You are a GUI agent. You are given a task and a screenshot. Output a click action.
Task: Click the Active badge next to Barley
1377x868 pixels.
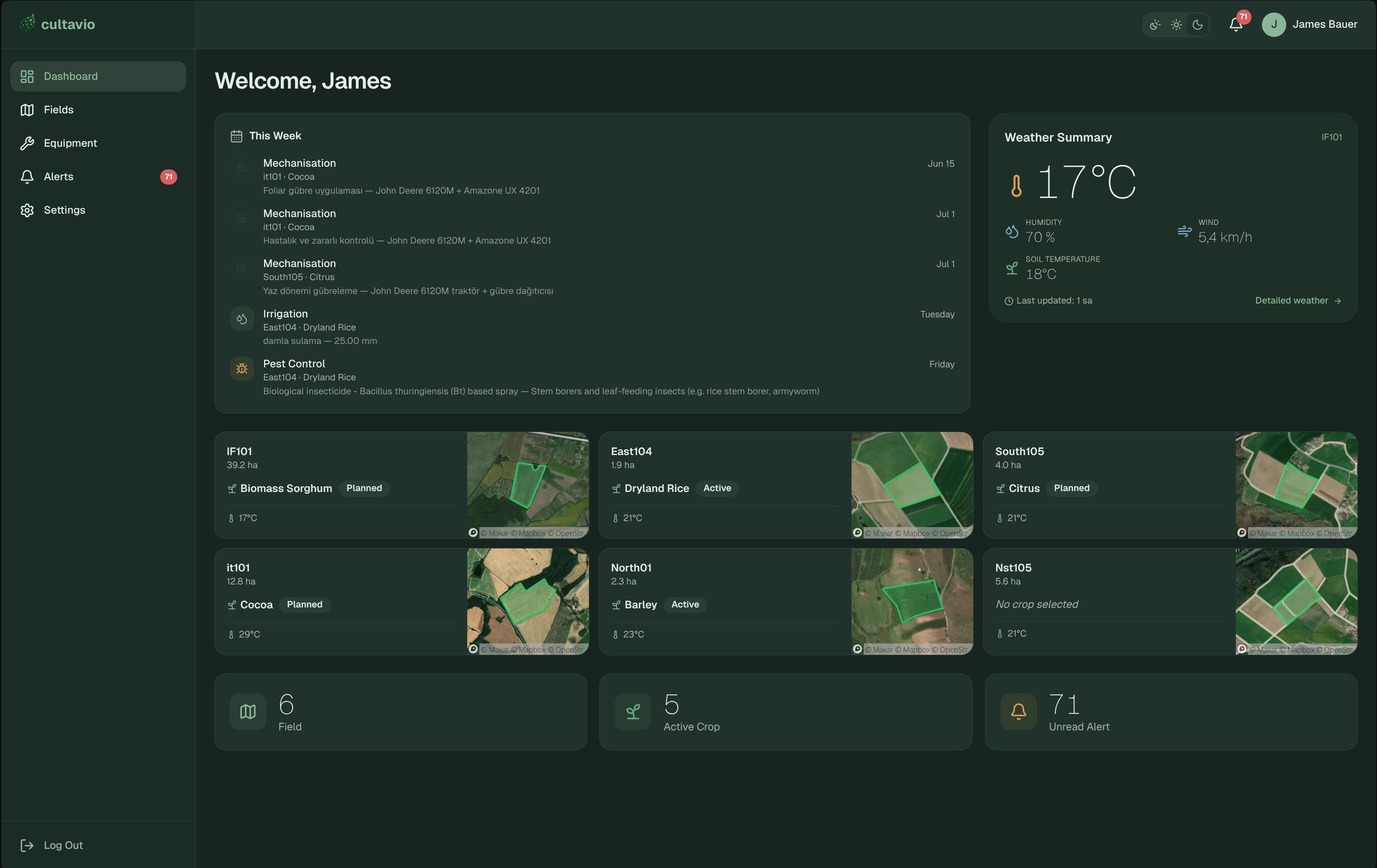point(685,604)
